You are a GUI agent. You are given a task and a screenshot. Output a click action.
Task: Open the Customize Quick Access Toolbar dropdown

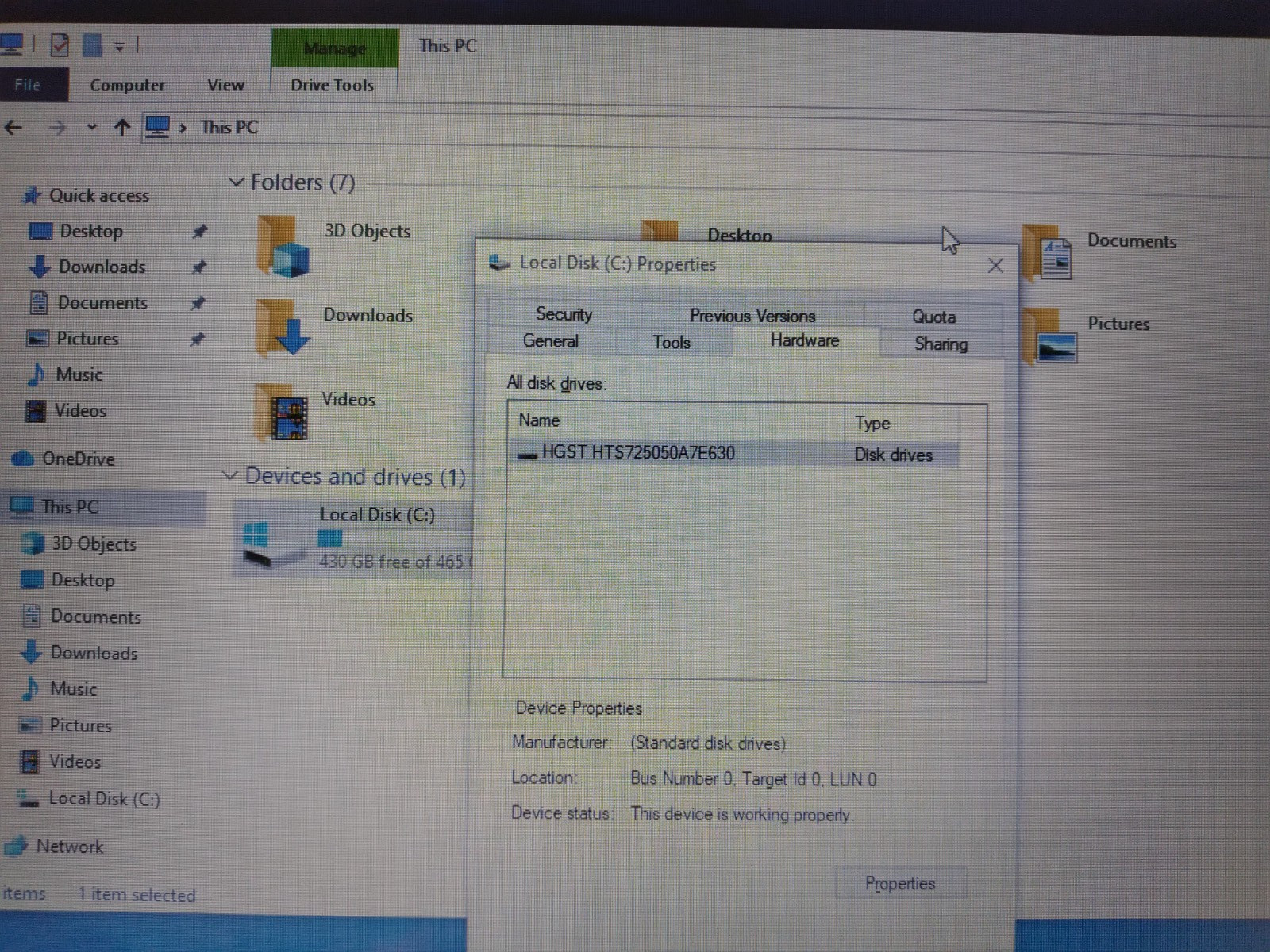[119, 46]
